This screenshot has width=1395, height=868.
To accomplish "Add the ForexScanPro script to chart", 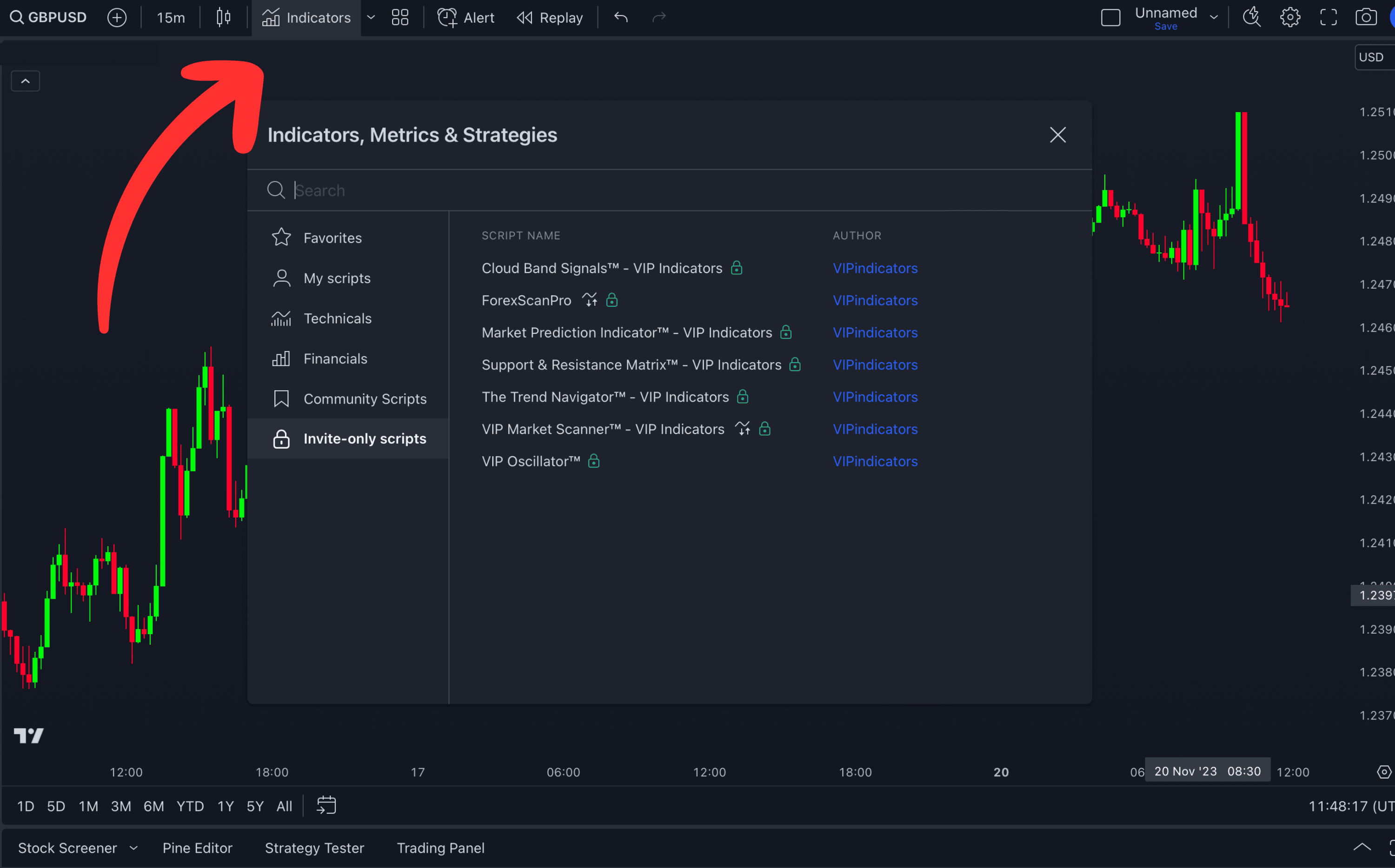I will pyautogui.click(x=526, y=300).
